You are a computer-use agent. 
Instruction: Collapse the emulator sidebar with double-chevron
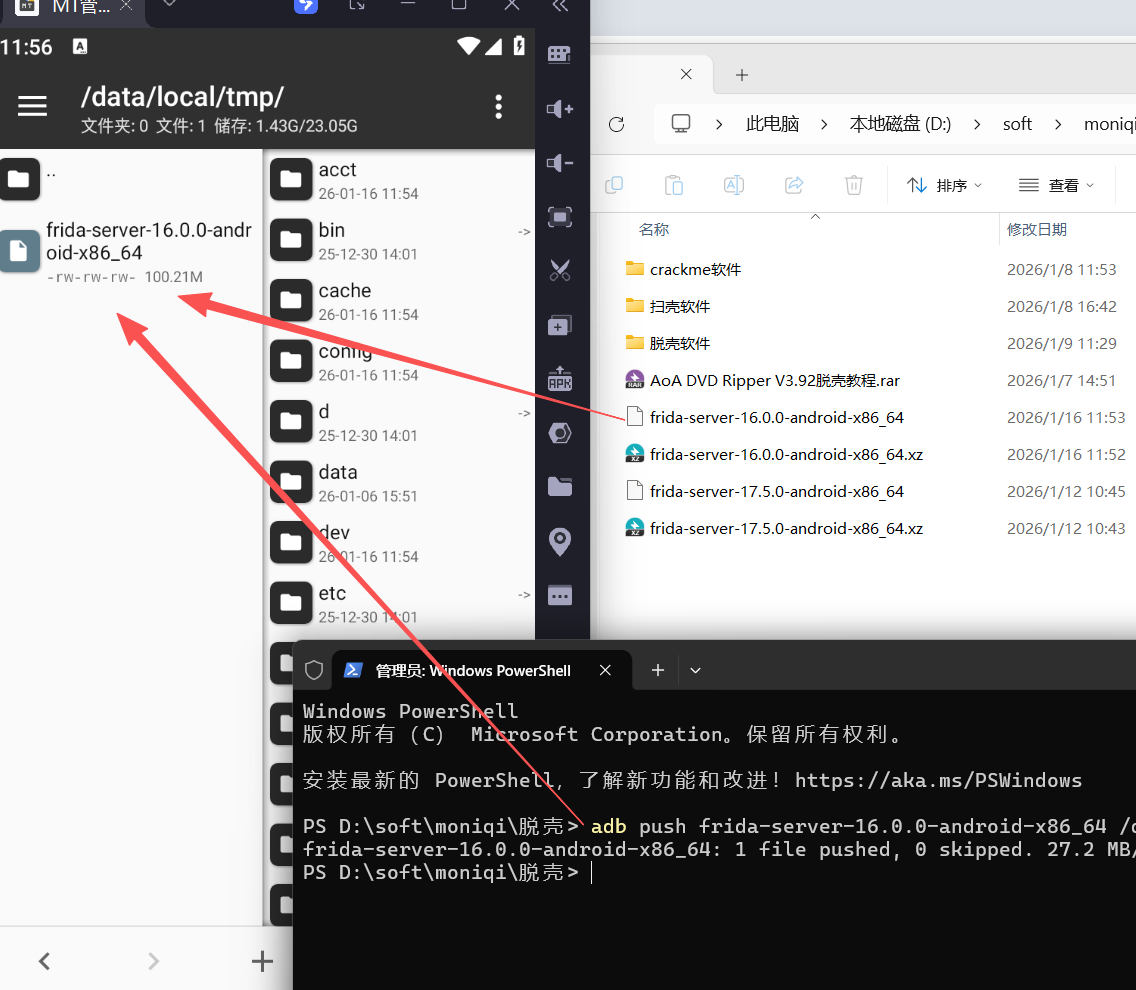(x=559, y=7)
